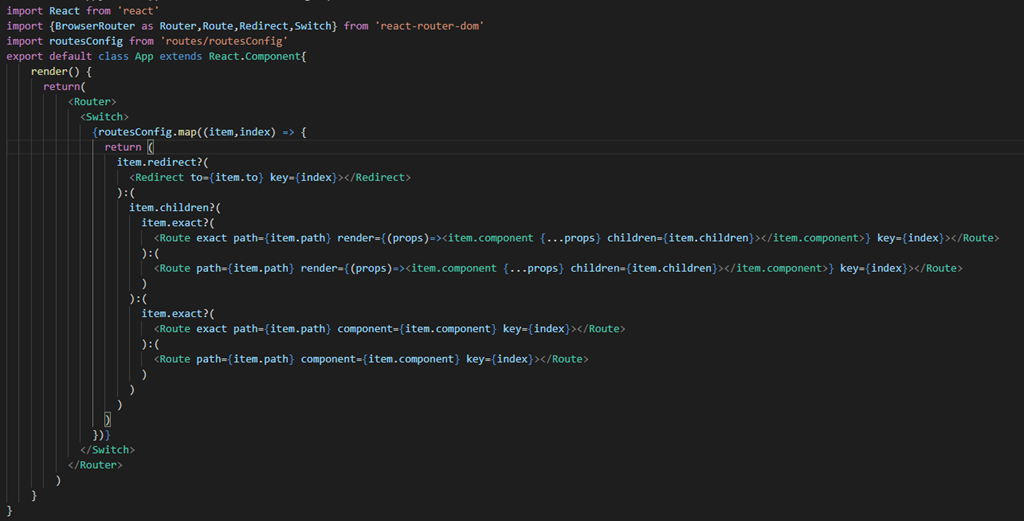The width and height of the screenshot is (1024, 521).
Task: Click the 'react-router-dom' module string
Action: coord(430,26)
